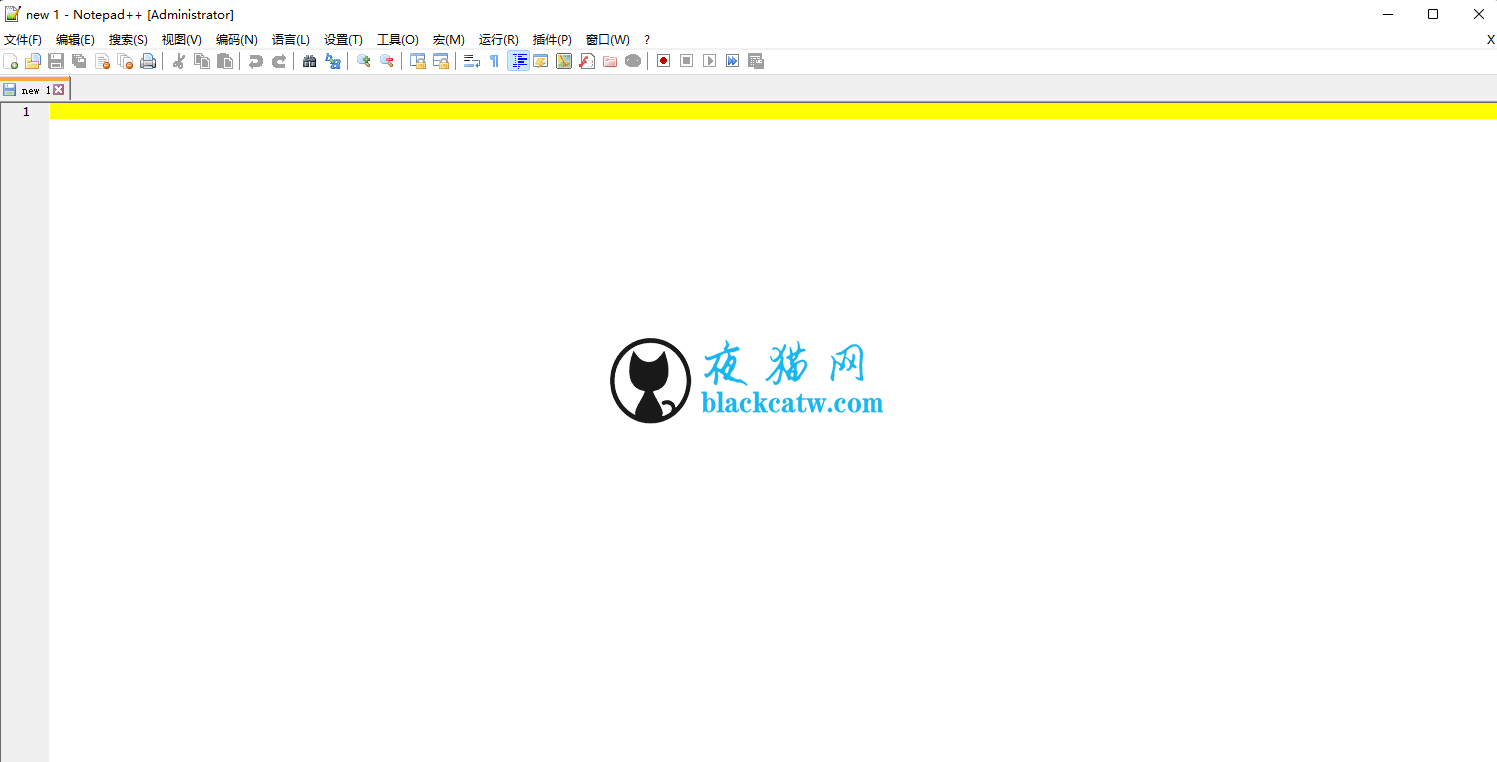Image resolution: width=1497 pixels, height=762 pixels.
Task: Open the 编码(N) menu
Action: tap(237, 40)
